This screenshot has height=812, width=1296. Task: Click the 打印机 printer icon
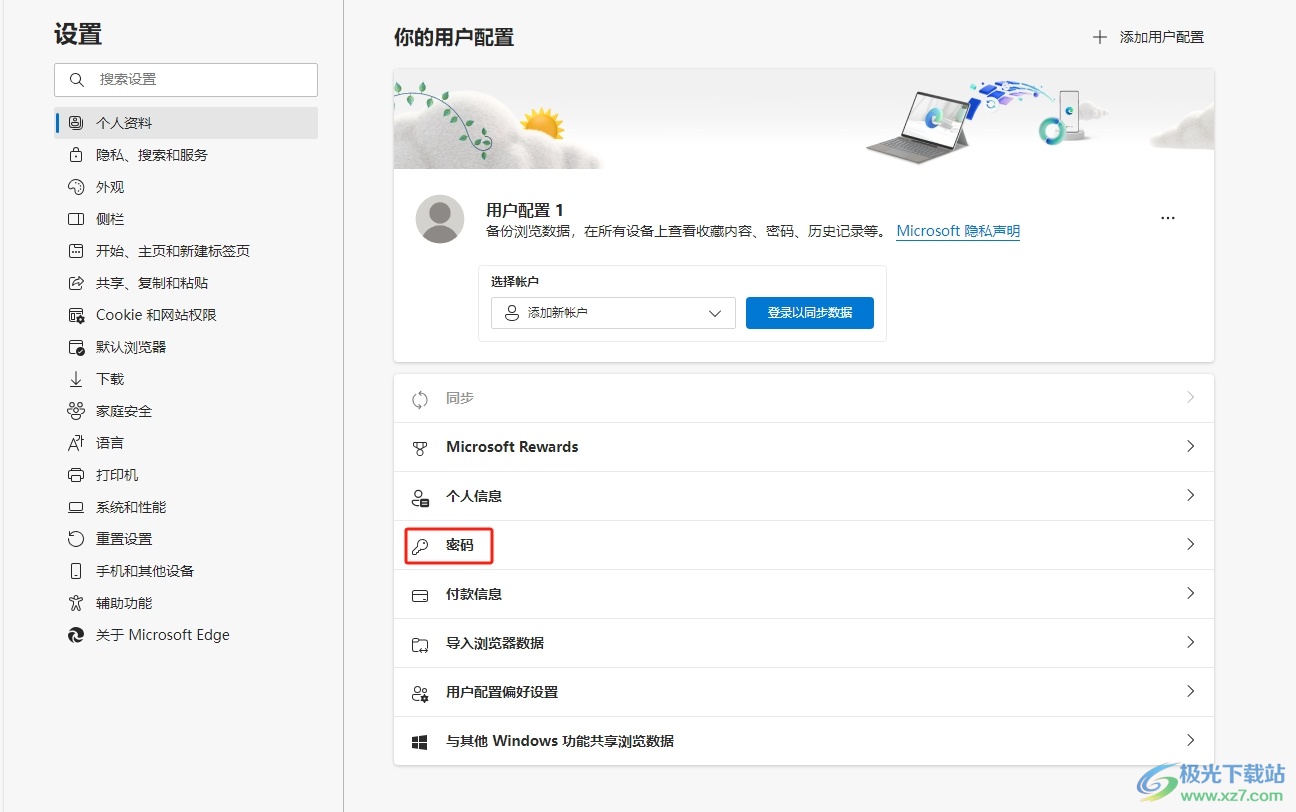(76, 475)
